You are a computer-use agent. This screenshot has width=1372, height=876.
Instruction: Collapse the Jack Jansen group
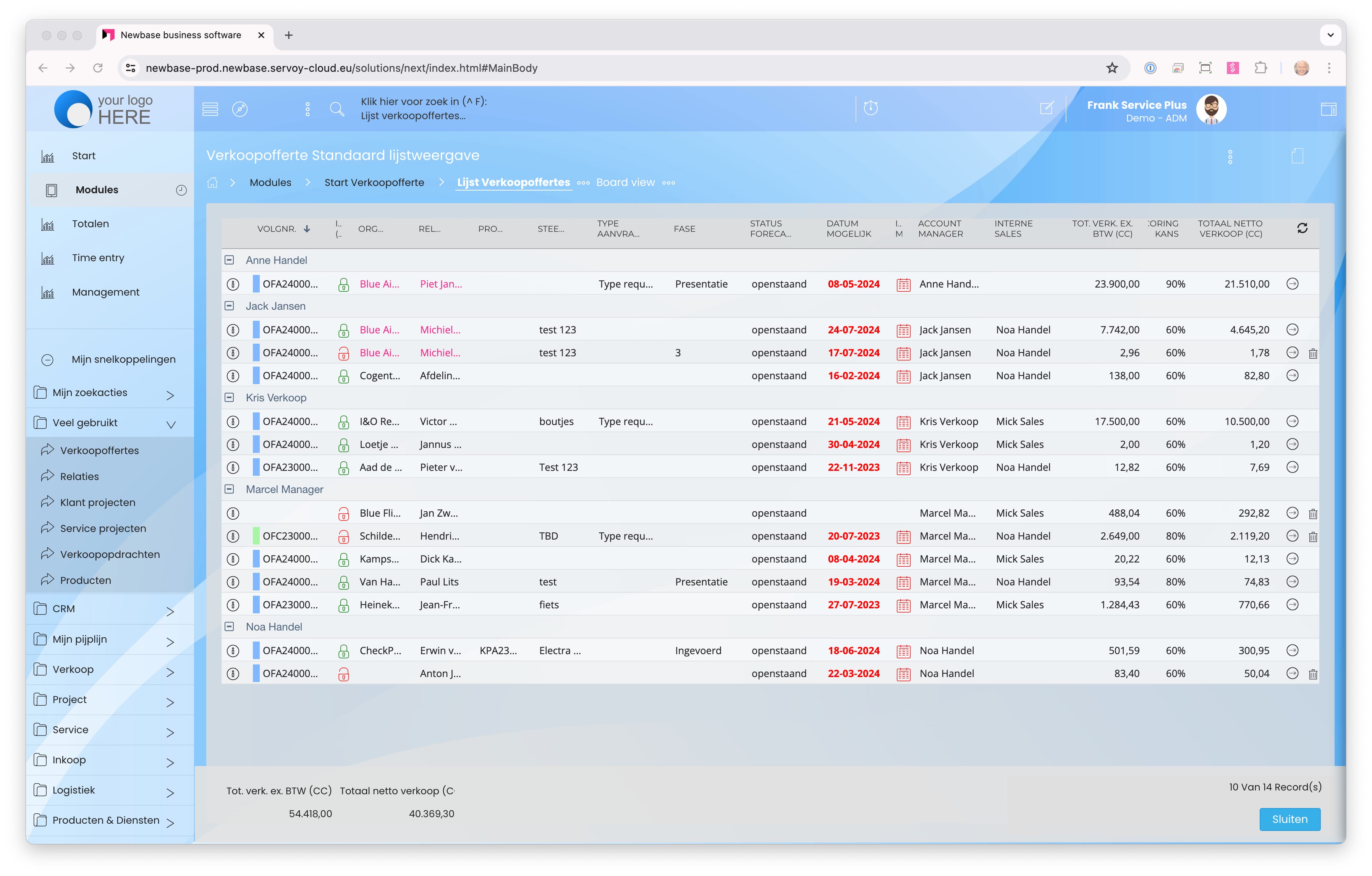click(x=229, y=306)
